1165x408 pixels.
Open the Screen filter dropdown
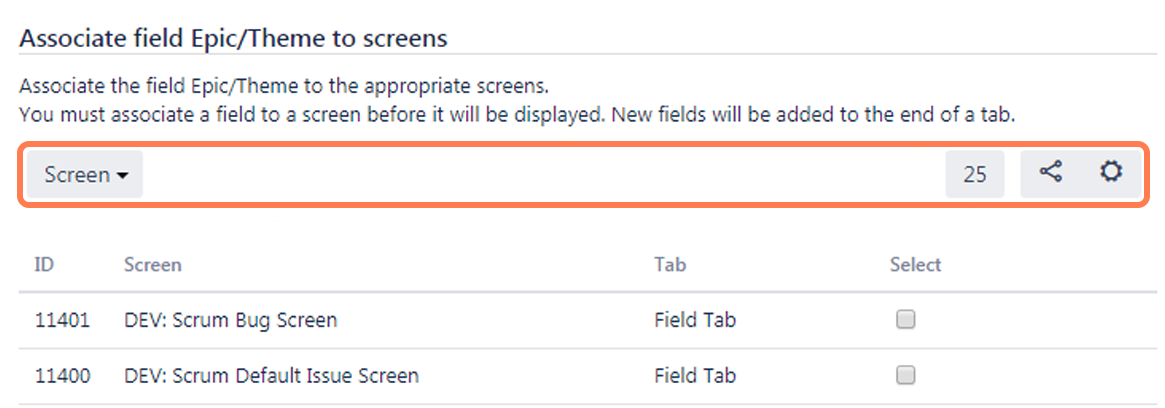point(84,175)
